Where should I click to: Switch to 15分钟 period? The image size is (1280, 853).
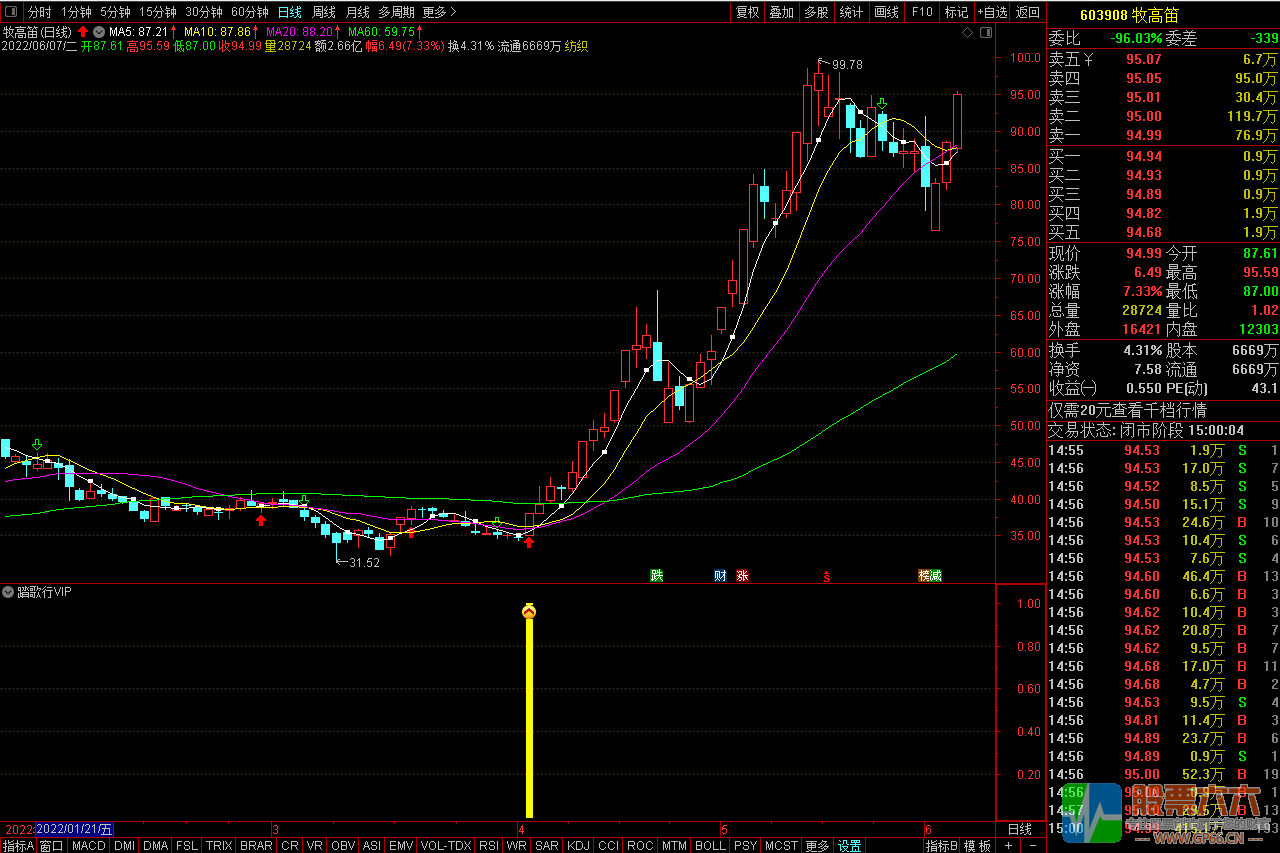[x=158, y=12]
